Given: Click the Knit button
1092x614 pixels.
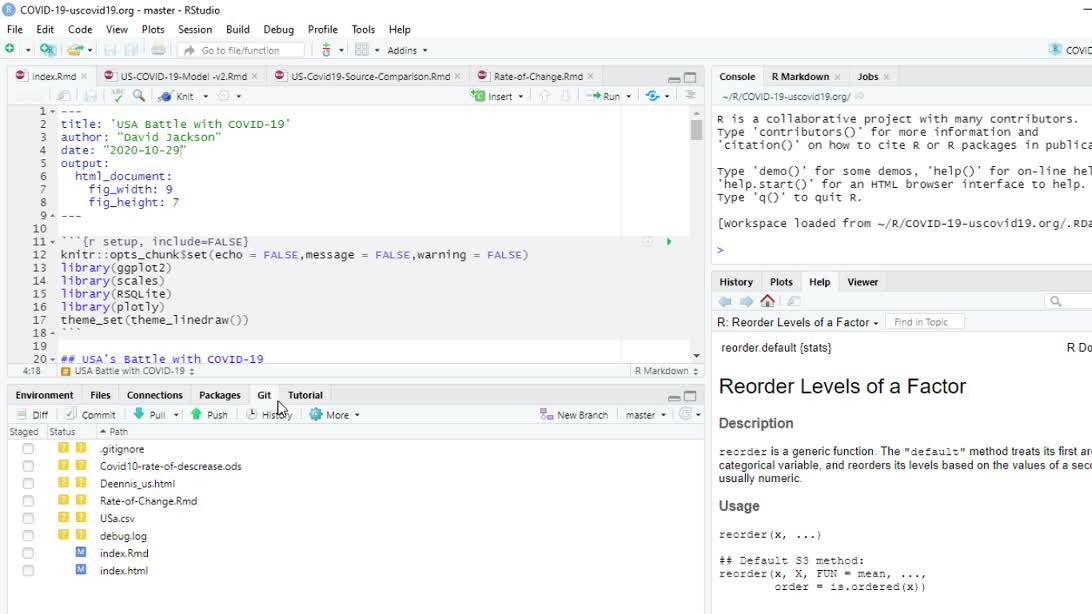Looking at the screenshot, I should point(177,96).
